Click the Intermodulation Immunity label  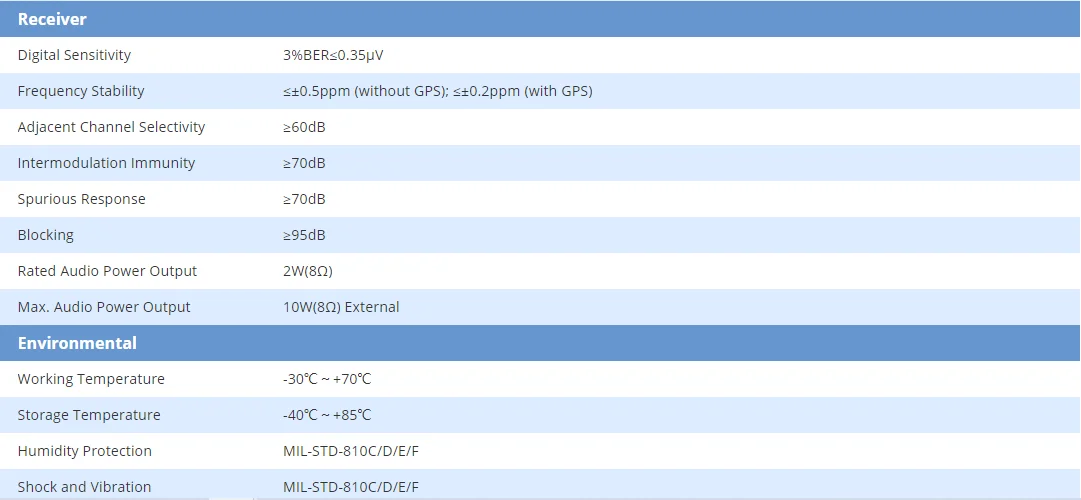pos(106,163)
